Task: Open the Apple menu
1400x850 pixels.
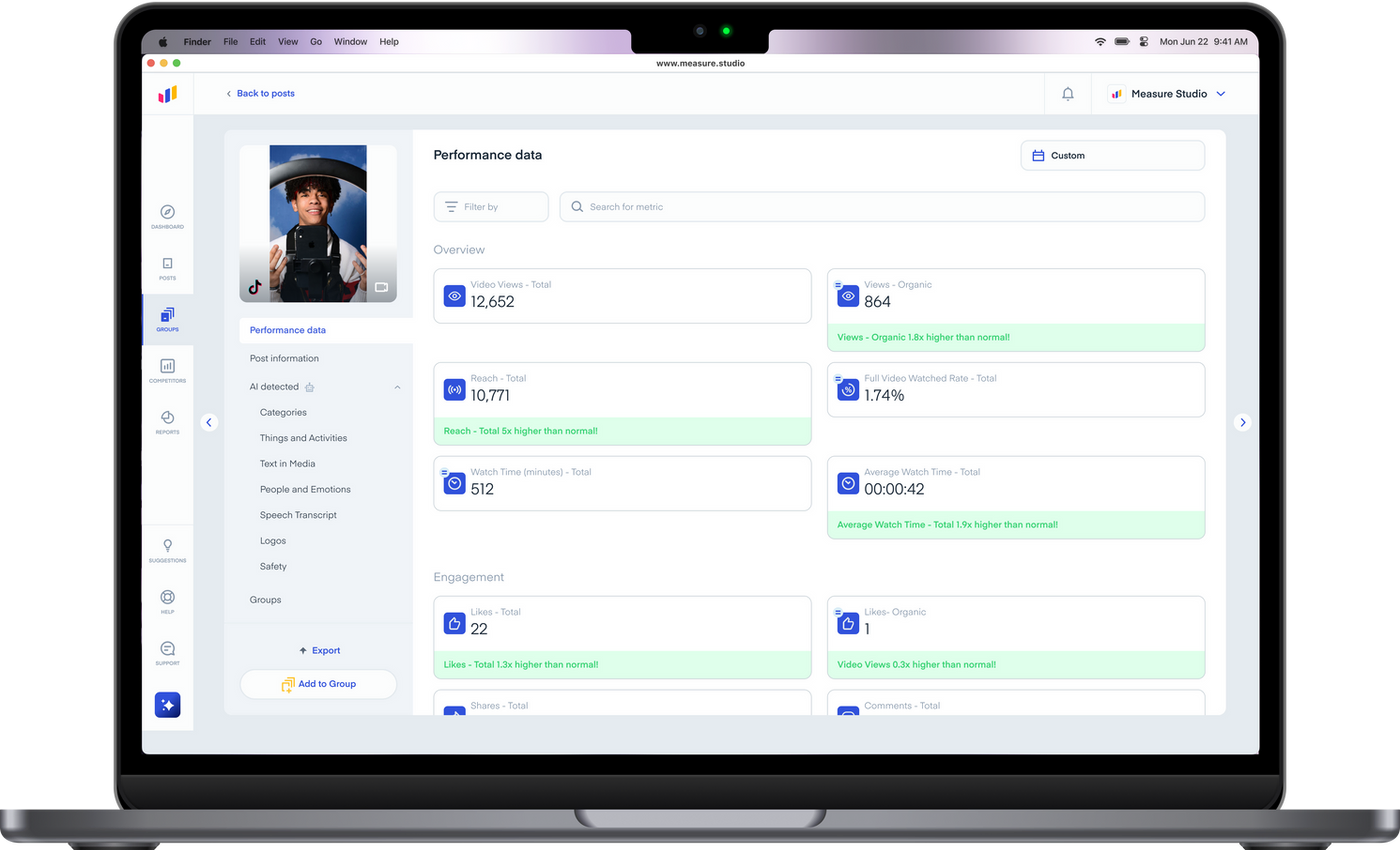Action: pos(163,42)
